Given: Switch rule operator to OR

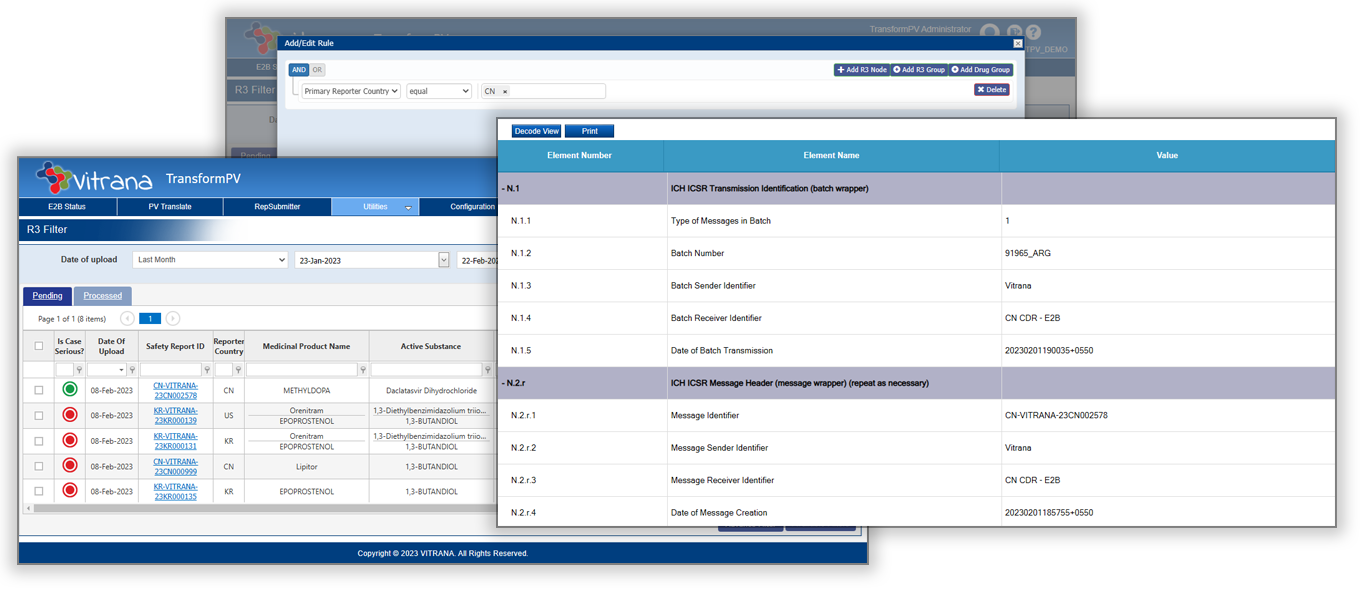Looking at the screenshot, I should (317, 70).
